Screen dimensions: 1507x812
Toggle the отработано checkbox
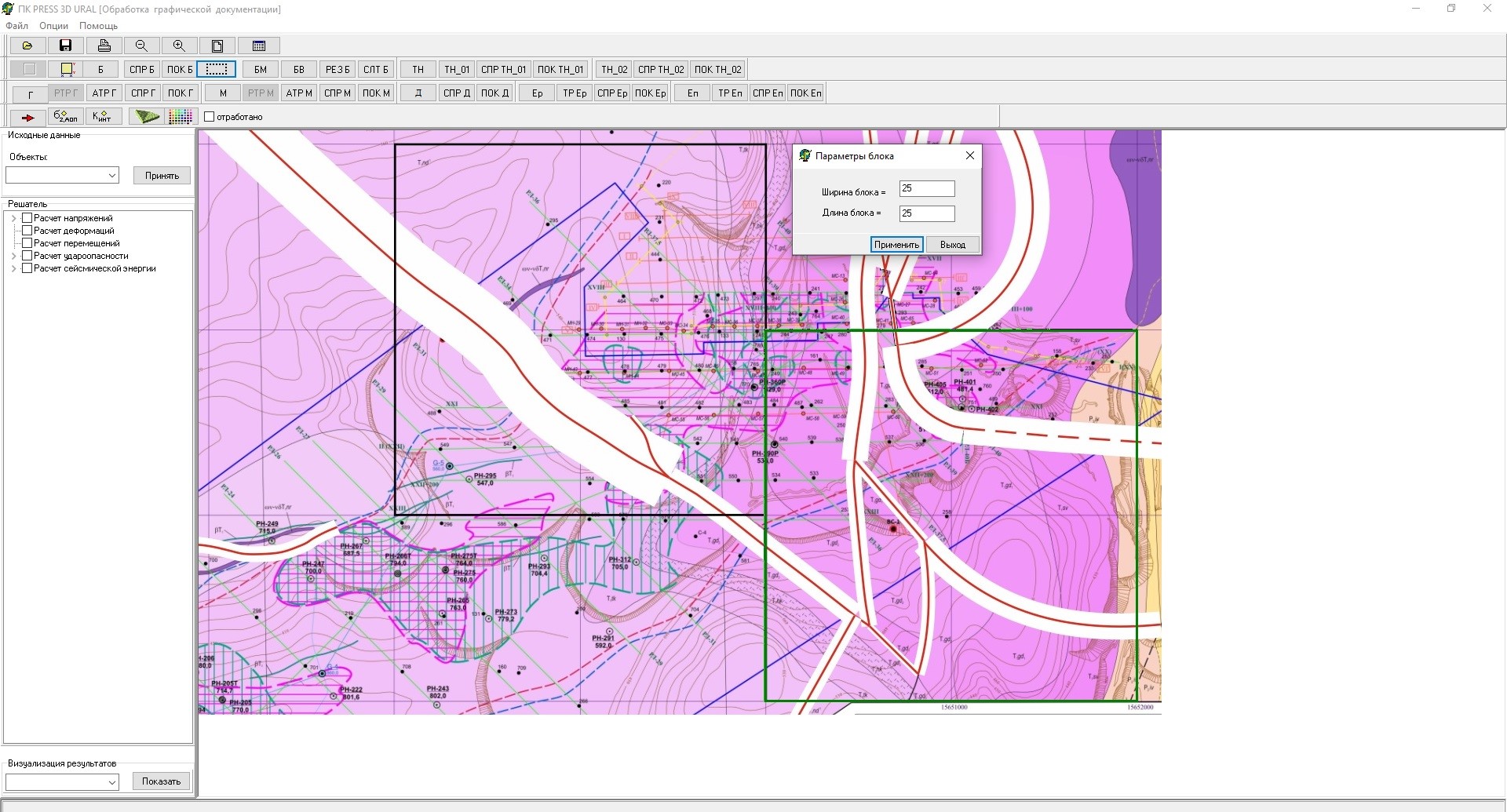[x=210, y=117]
